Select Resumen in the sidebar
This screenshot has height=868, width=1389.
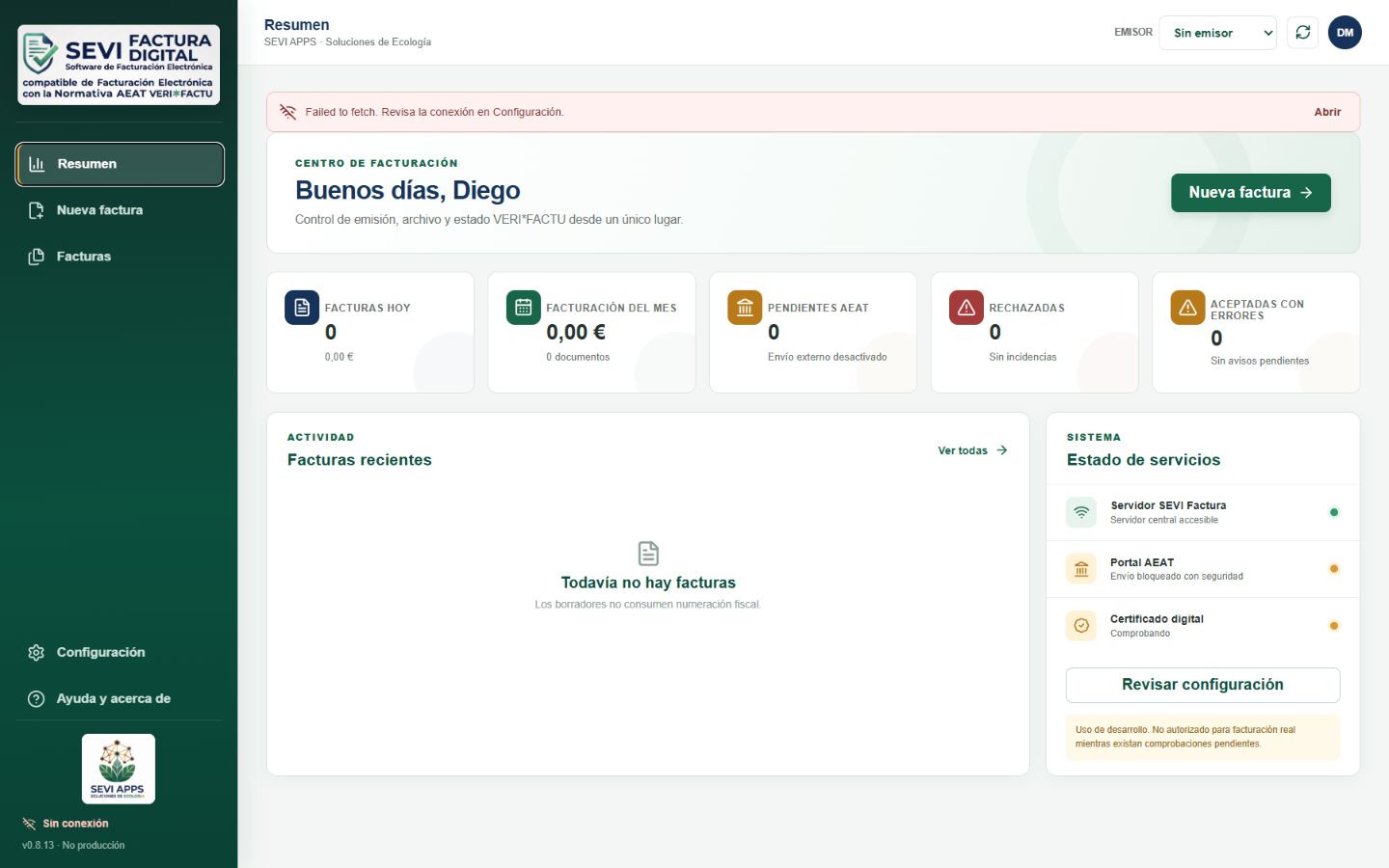[x=120, y=164]
